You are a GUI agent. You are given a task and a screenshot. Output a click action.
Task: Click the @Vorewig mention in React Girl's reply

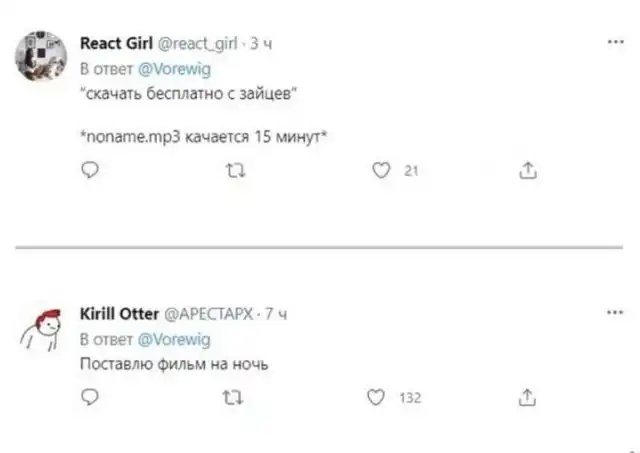point(173,69)
